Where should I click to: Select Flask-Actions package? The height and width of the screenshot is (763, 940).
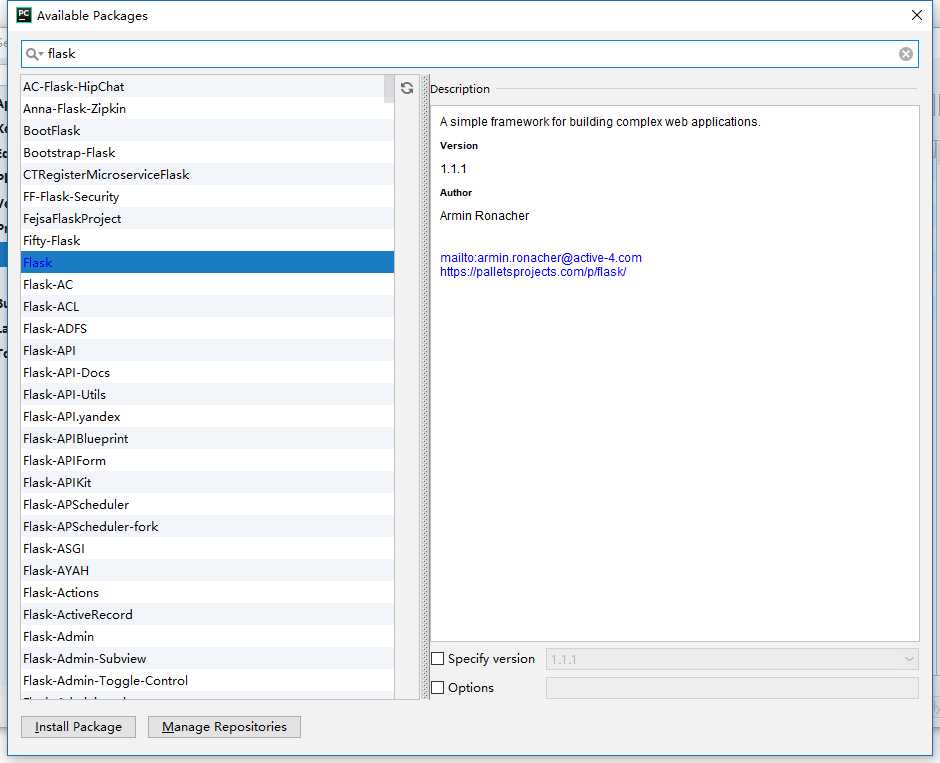tap(207, 592)
